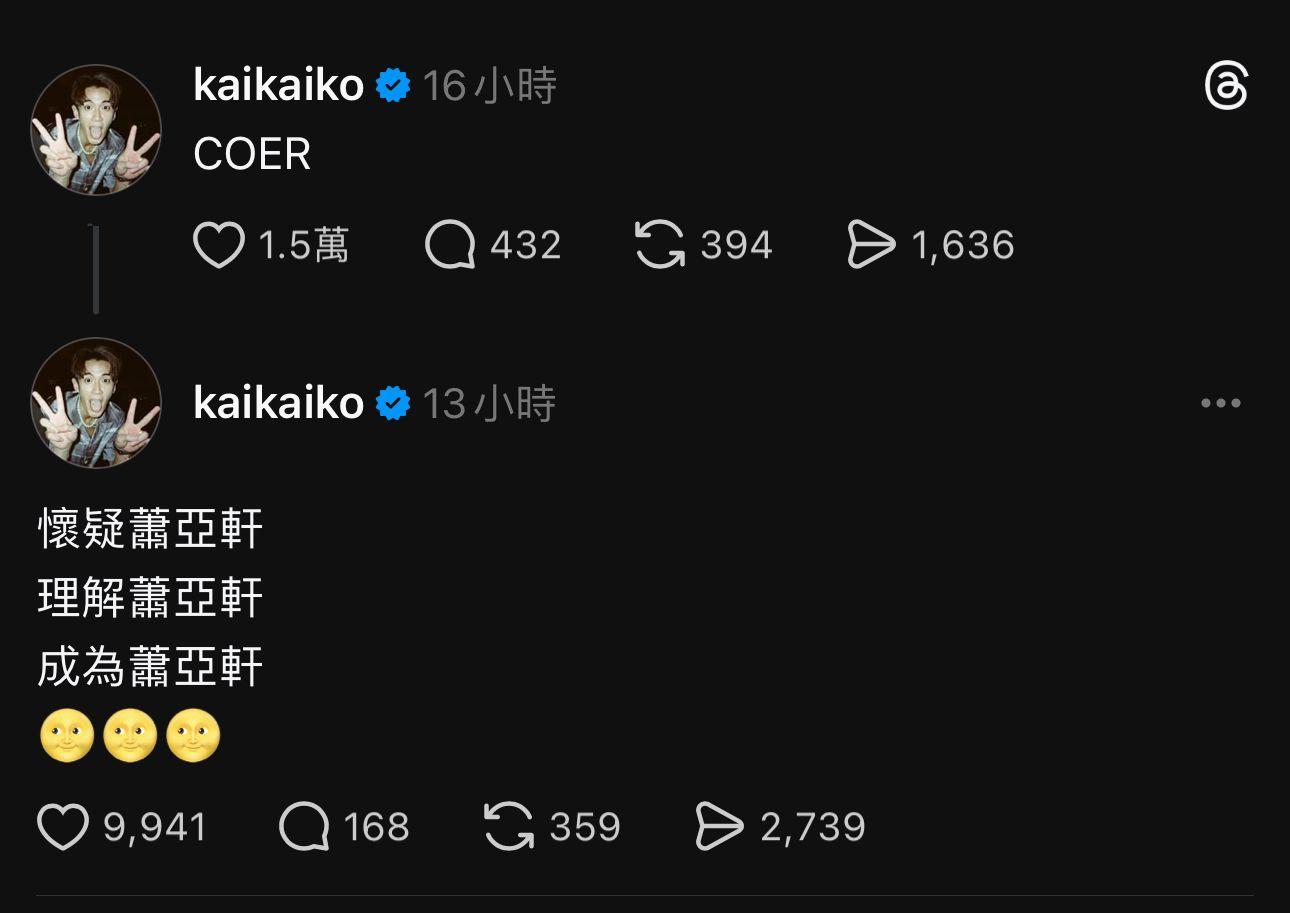Image resolution: width=1290 pixels, height=913 pixels.
Task: Like the 蕭亞軒 post with heart icon
Action: [x=63, y=828]
